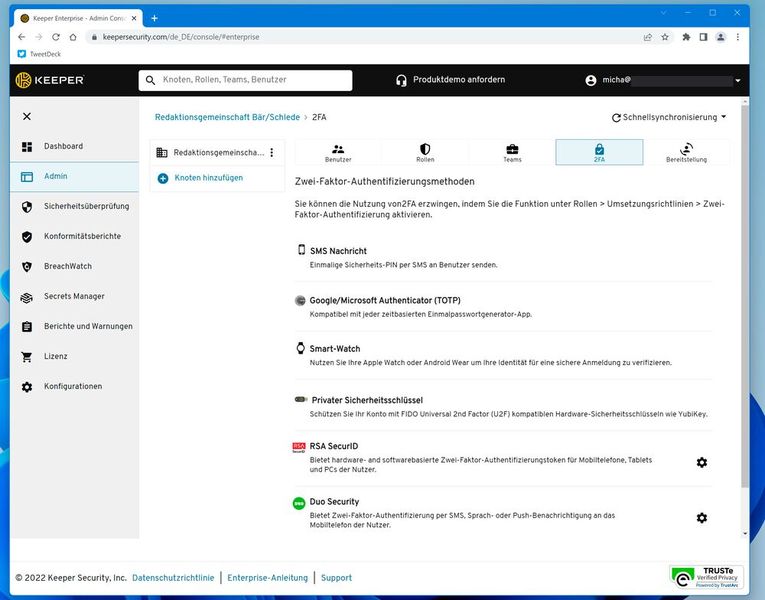This screenshot has height=600, width=765.
Task: Click the browser home icon
Action: [73, 37]
